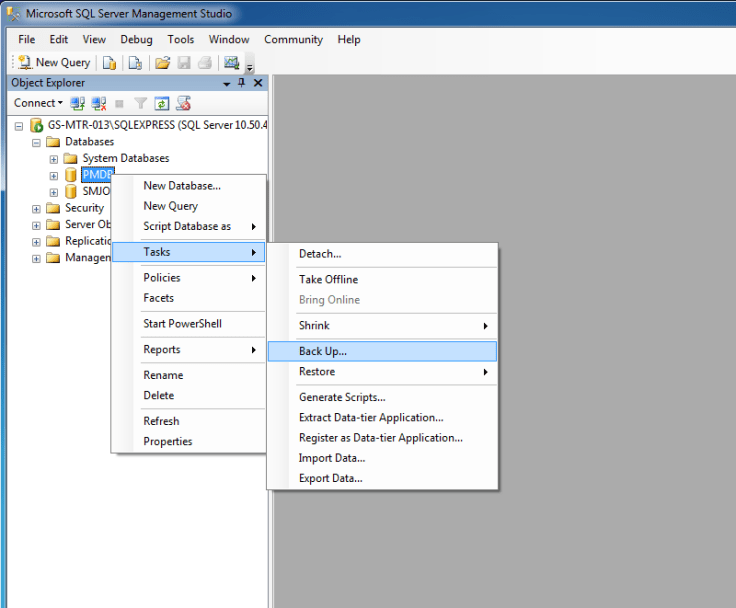This screenshot has height=608, width=736.
Task: Open the Tools menu in menu bar
Action: point(181,40)
